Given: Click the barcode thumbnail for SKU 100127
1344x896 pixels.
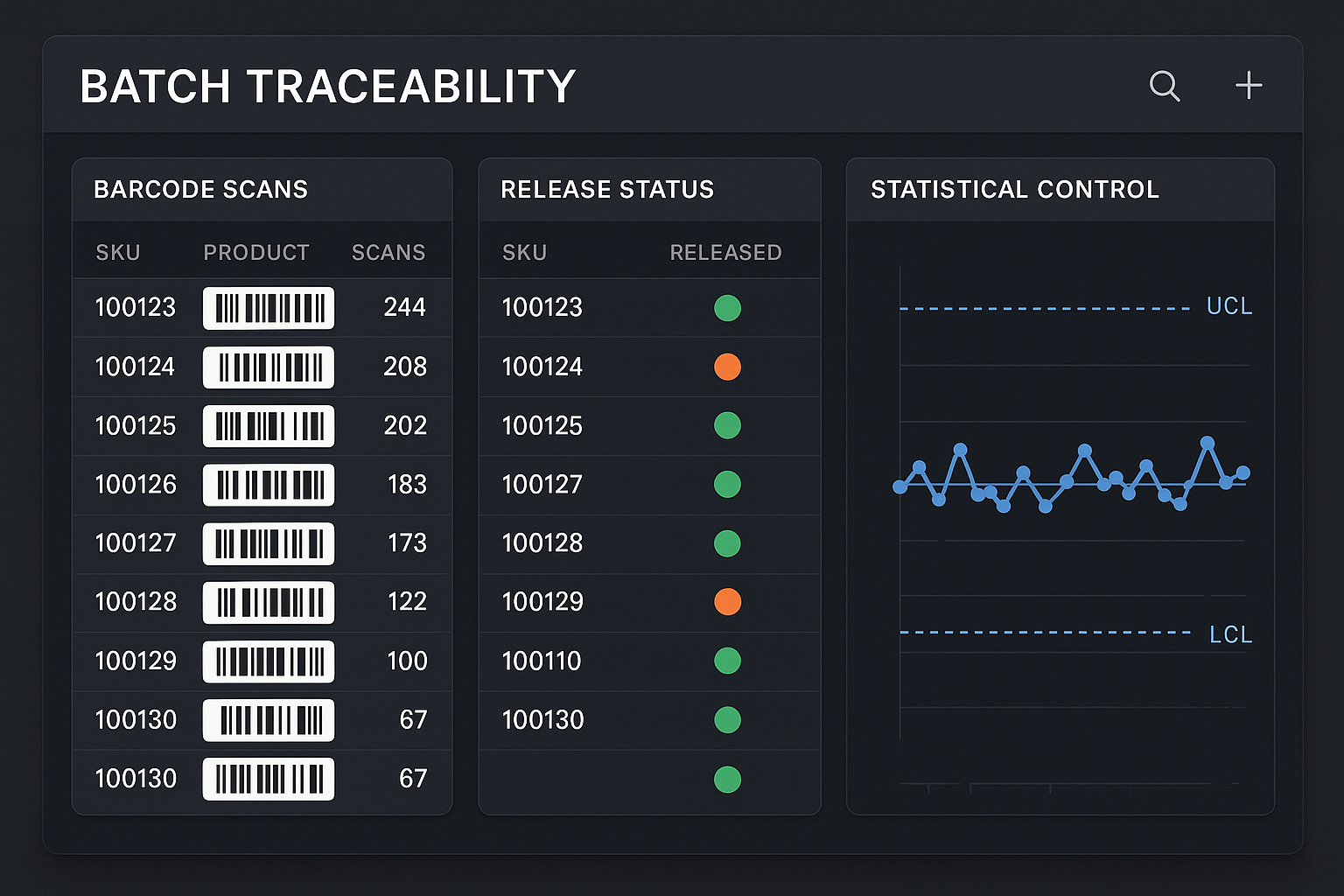Looking at the screenshot, I should coord(268,543).
